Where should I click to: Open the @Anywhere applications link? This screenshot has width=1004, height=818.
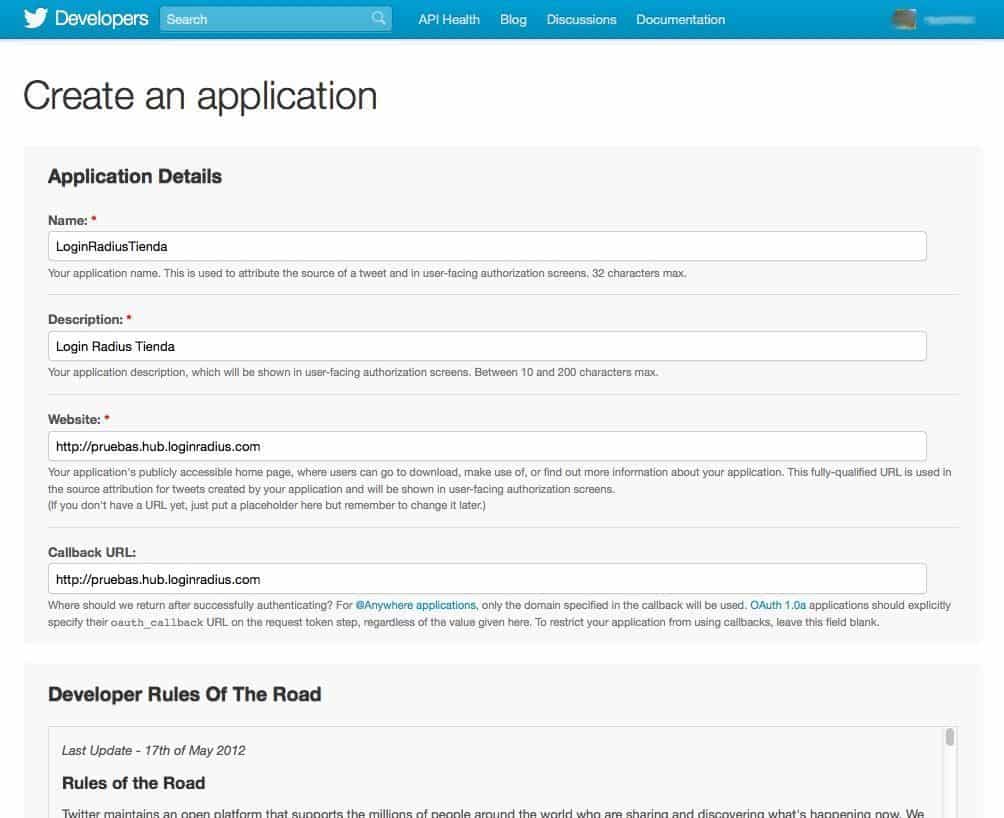click(416, 605)
